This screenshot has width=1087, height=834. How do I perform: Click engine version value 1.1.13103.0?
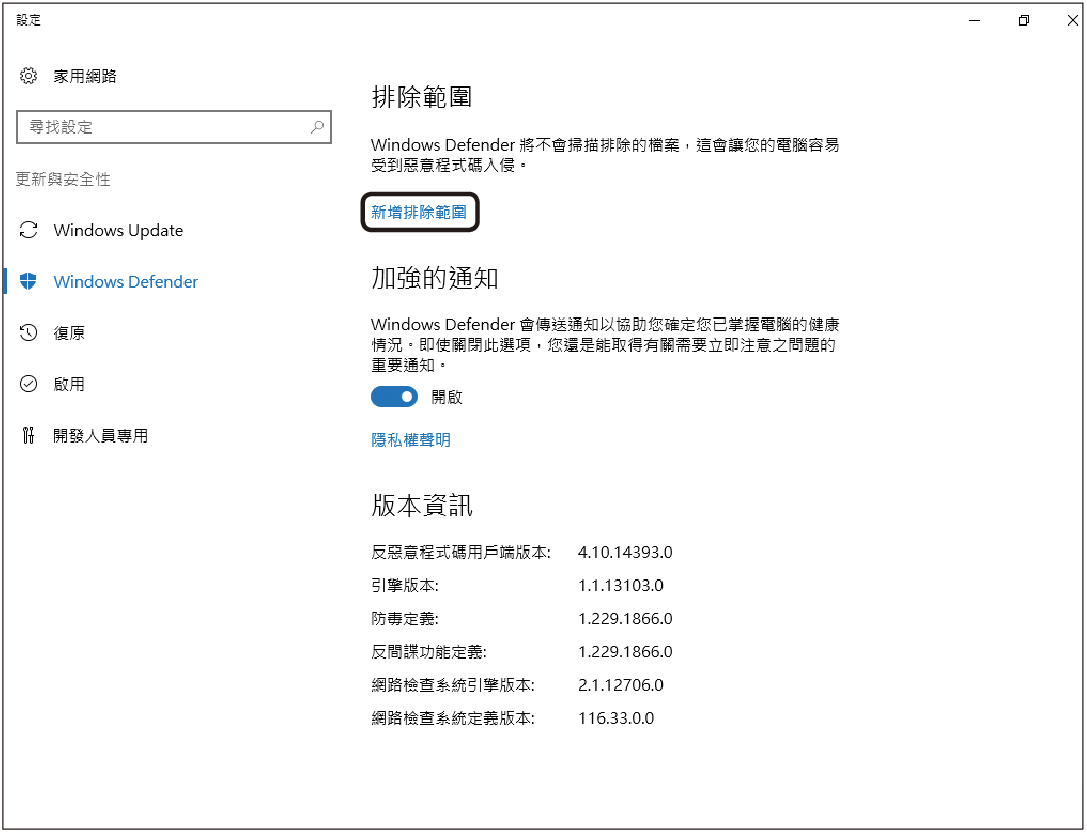coord(620,585)
